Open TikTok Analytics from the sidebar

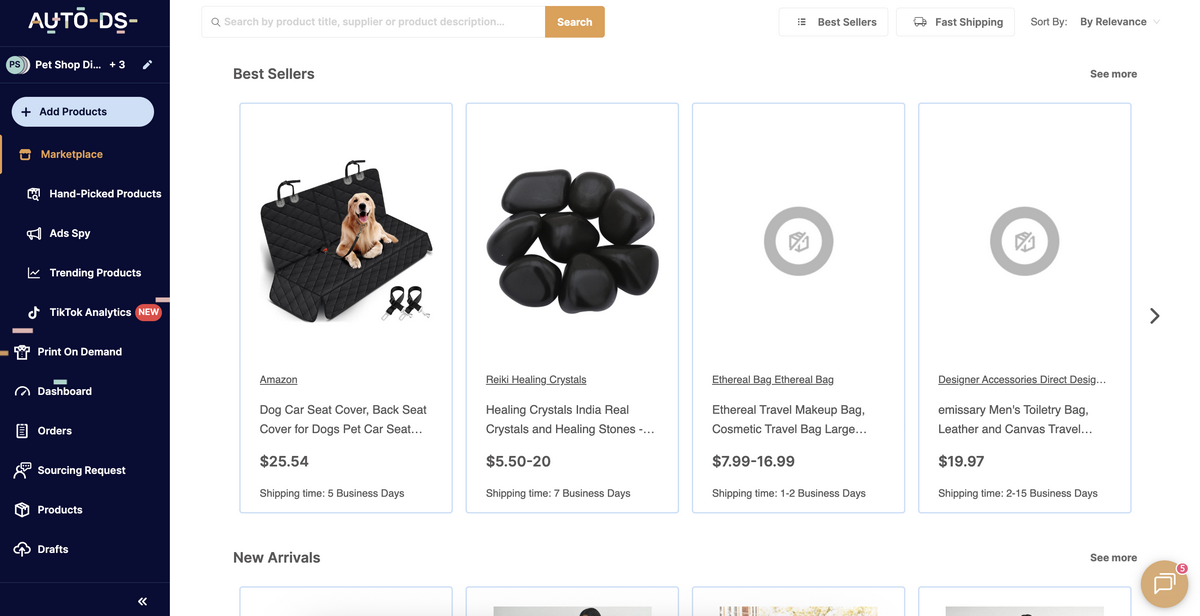[x=90, y=312]
